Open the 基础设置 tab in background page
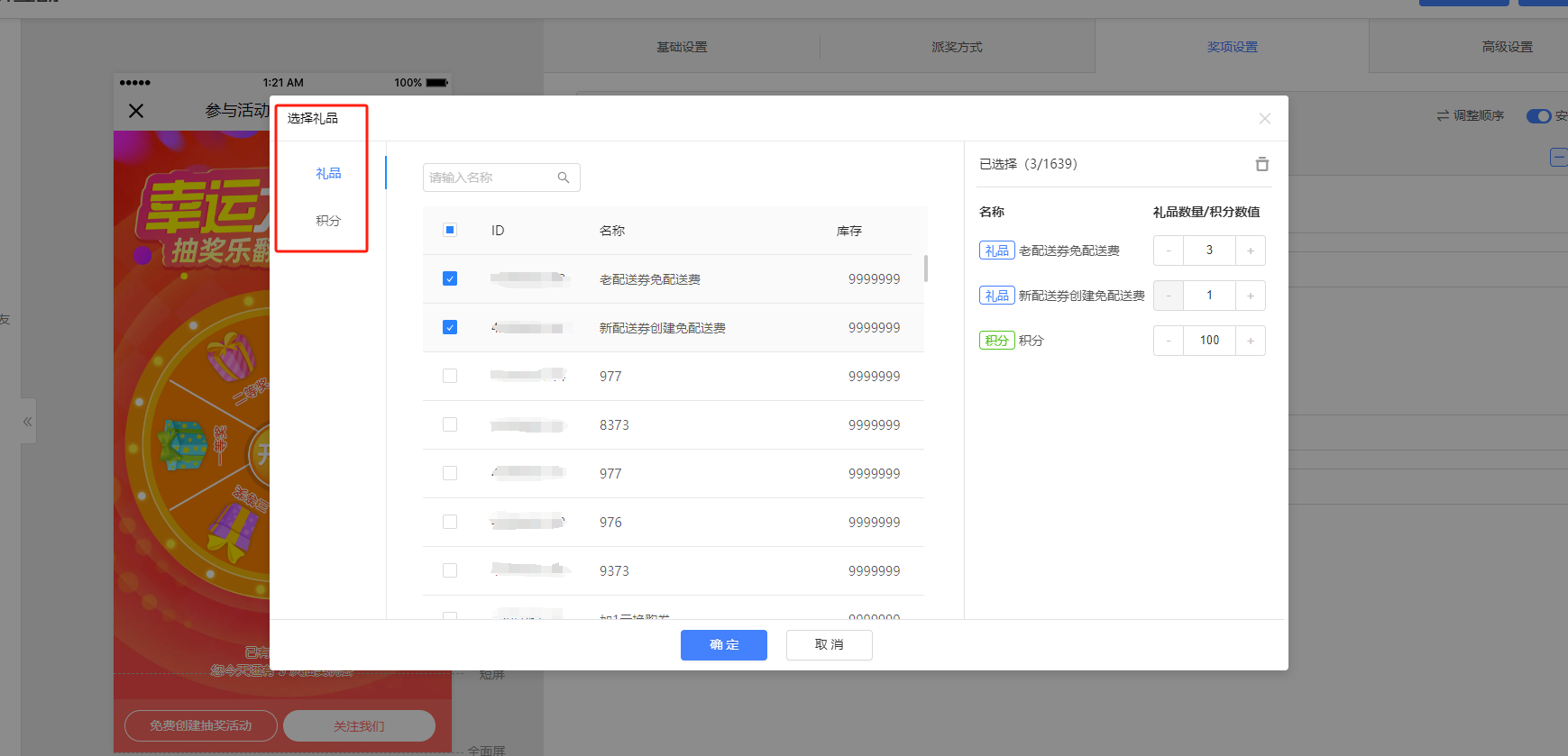 click(x=682, y=47)
